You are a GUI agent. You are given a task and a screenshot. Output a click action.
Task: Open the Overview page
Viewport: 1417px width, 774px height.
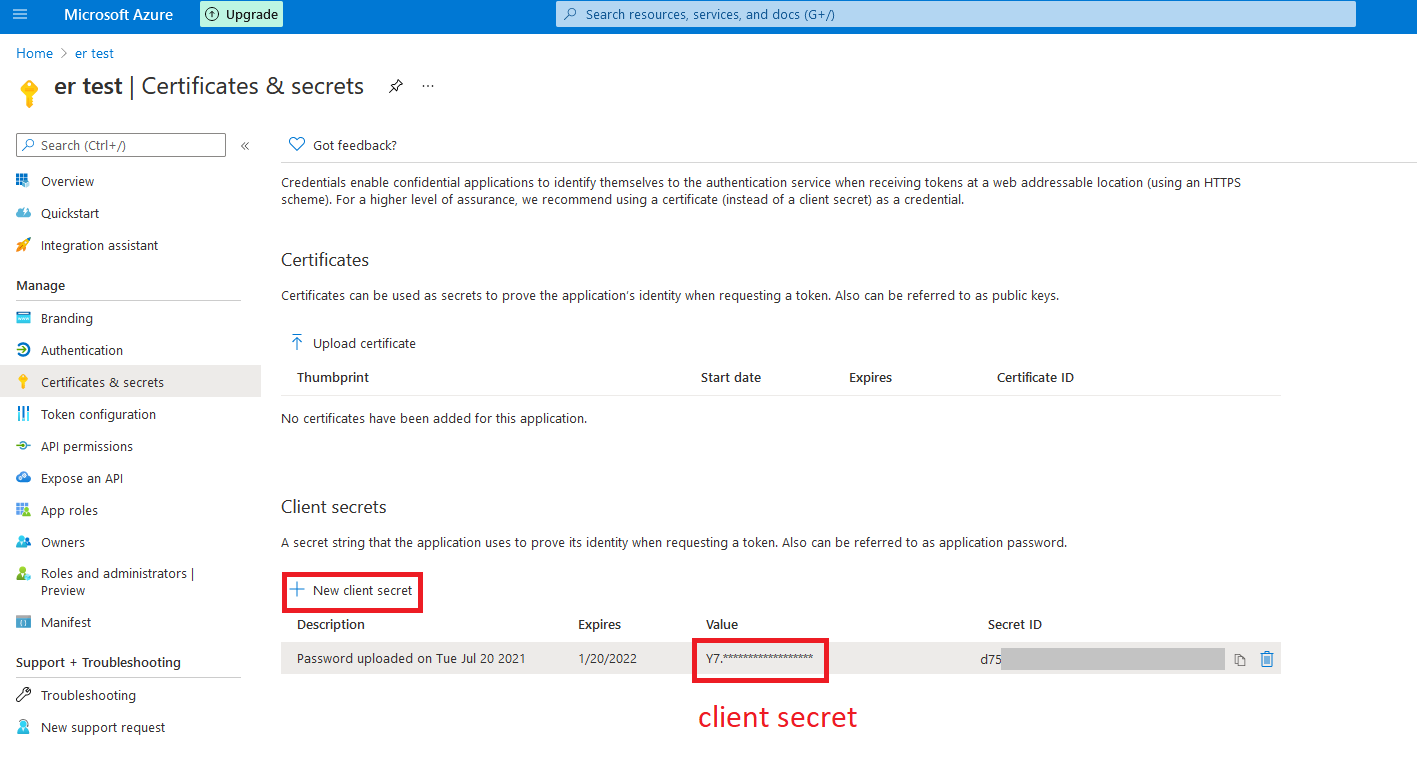coord(67,182)
